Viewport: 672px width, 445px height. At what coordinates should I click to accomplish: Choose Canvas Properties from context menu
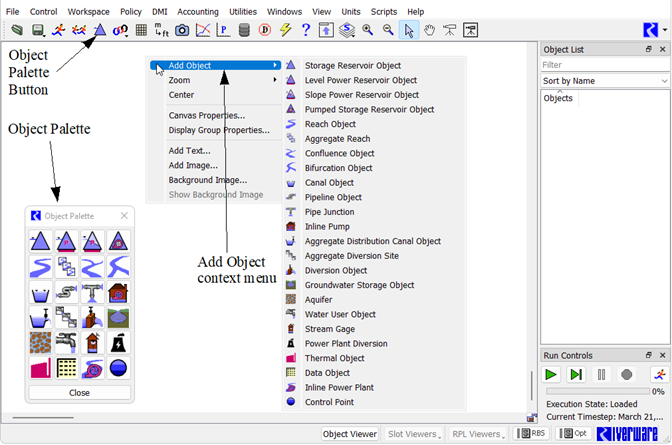point(206,115)
